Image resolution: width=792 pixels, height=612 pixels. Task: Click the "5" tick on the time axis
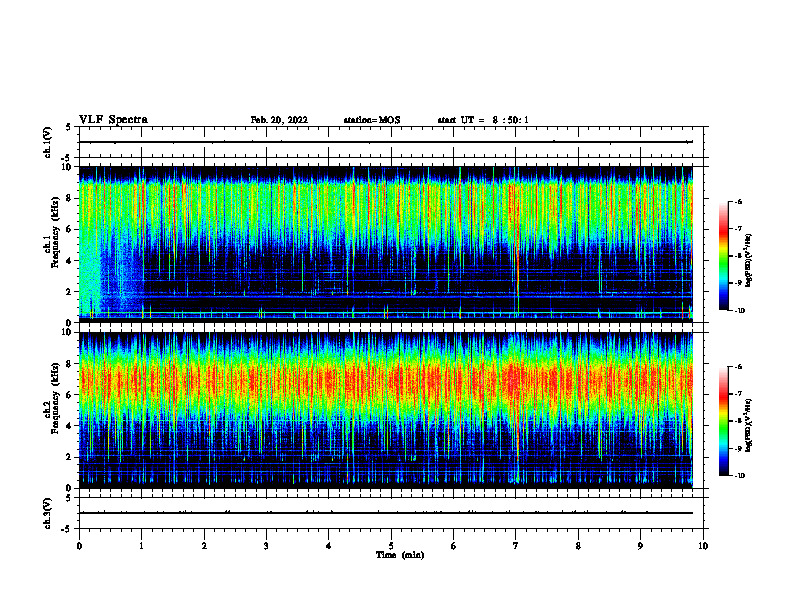391,546
